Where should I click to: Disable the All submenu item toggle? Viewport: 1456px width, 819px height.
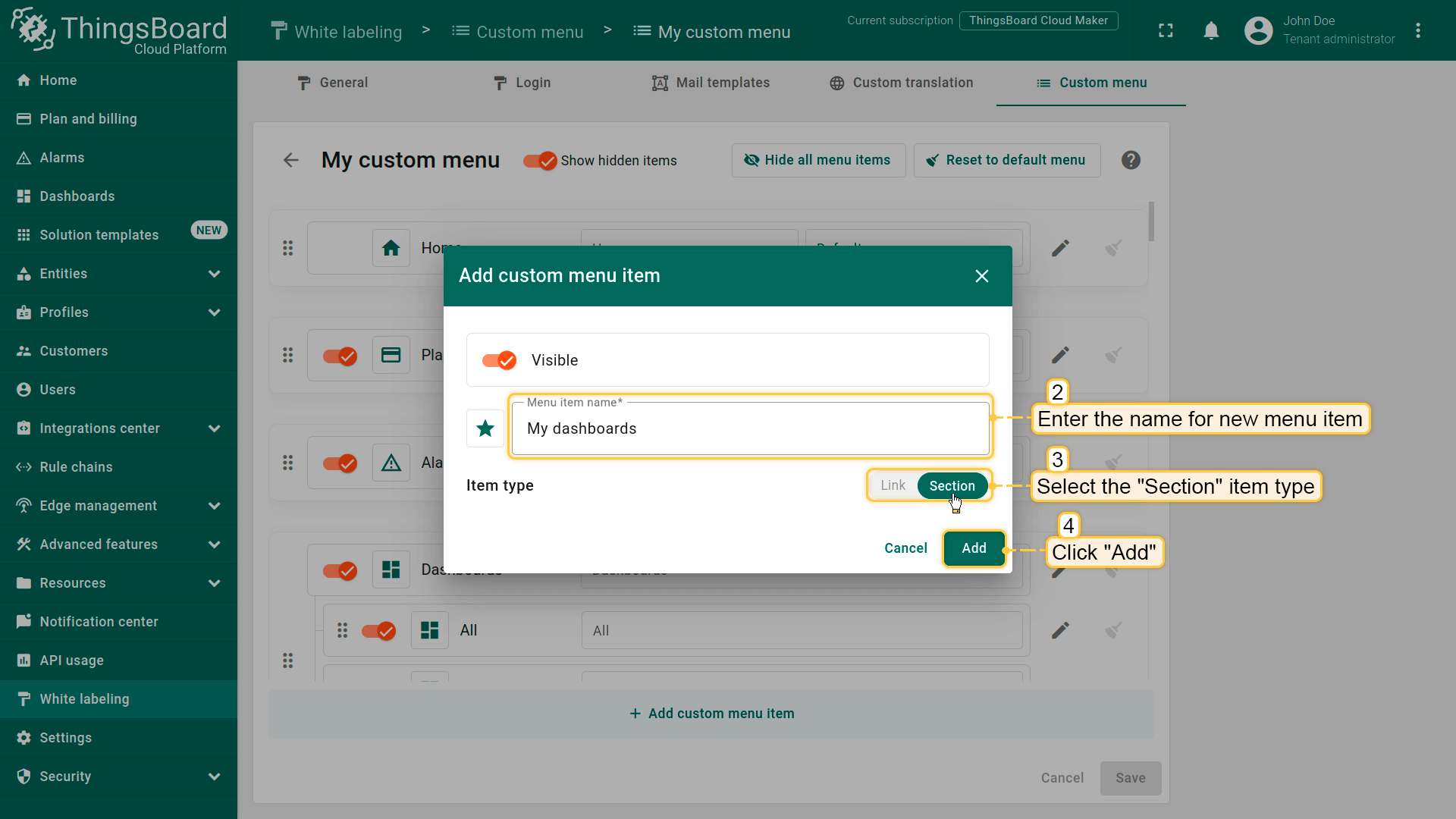[x=378, y=631]
